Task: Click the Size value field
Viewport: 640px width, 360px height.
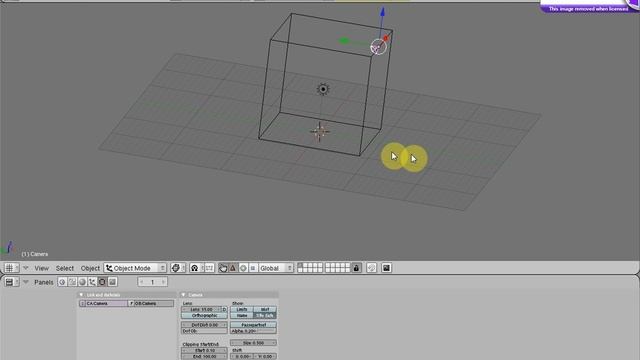Action: coord(253,343)
